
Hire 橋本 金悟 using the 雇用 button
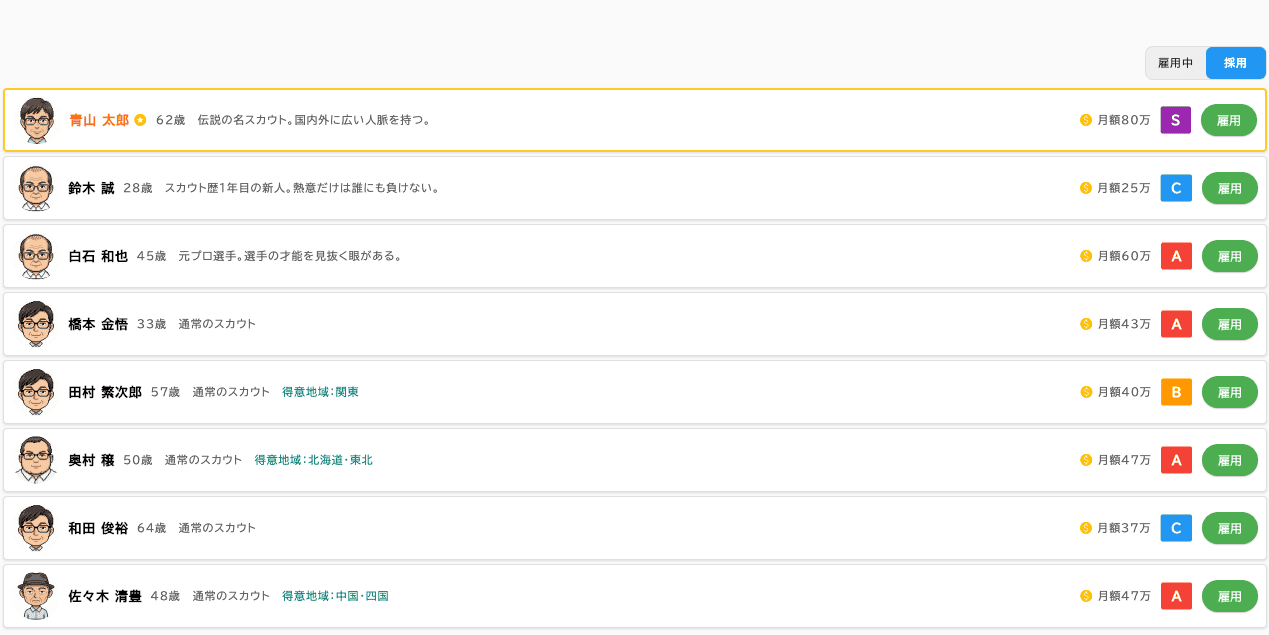point(1228,324)
